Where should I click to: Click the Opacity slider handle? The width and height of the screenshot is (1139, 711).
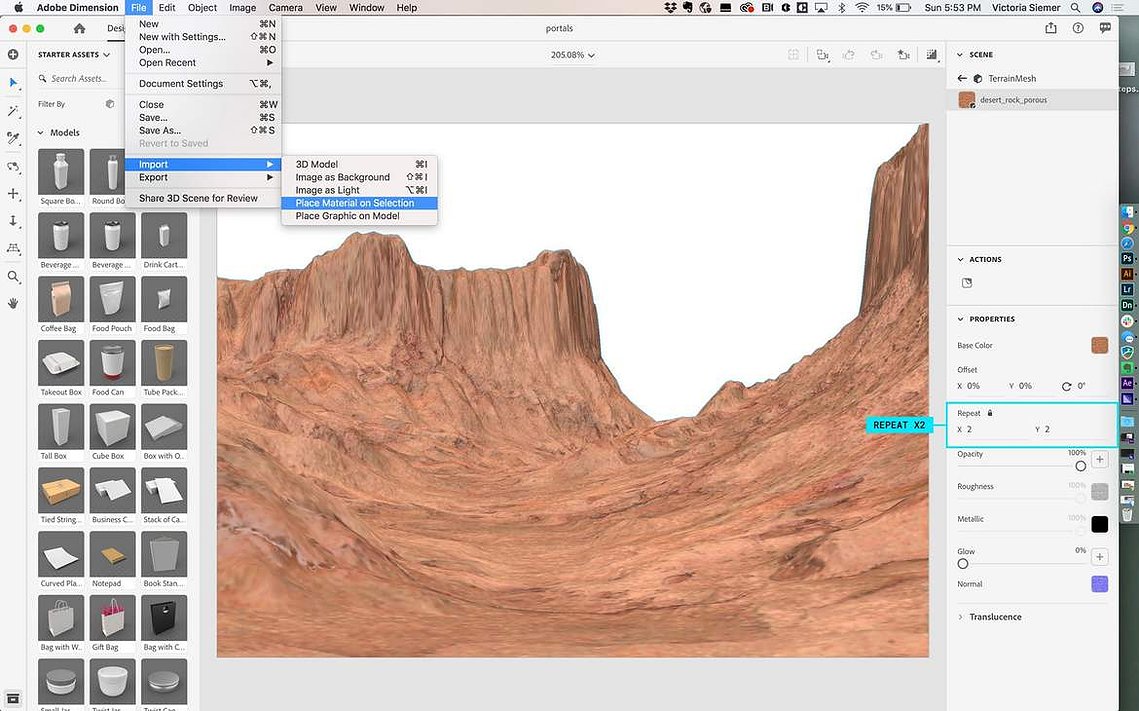click(1081, 466)
